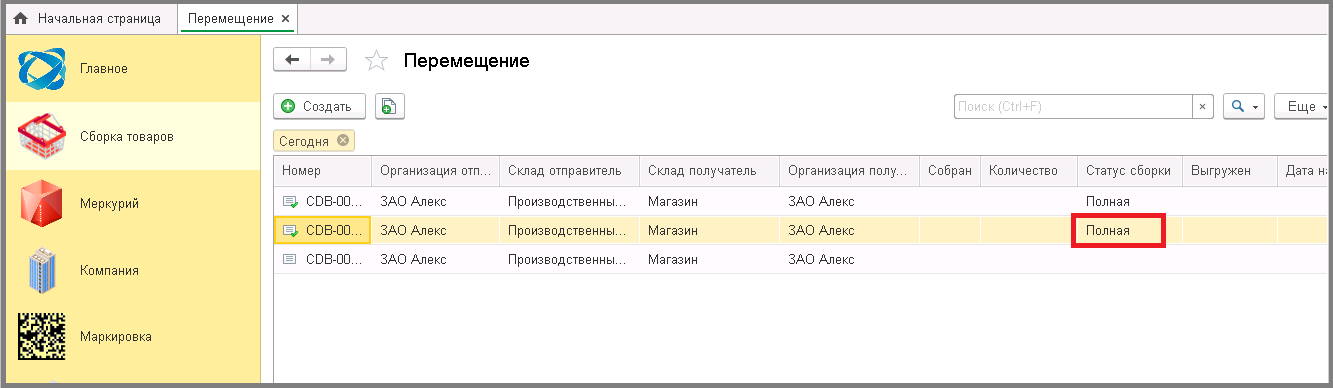This screenshot has width=1333, height=388.
Task: Click into the Поиск (Ctrl+F) search field
Action: pos(1072,106)
